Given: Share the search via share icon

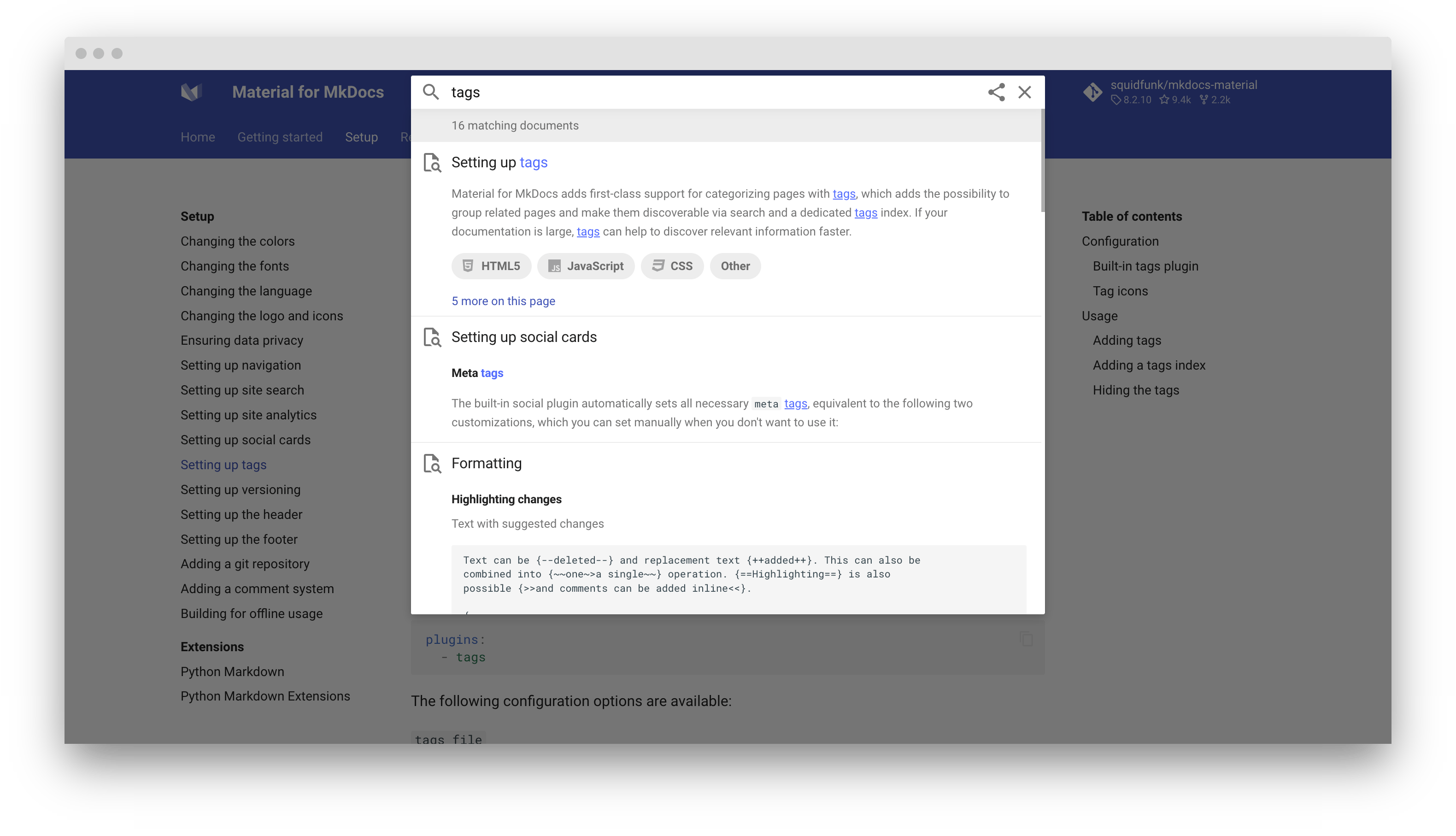Looking at the screenshot, I should (996, 92).
